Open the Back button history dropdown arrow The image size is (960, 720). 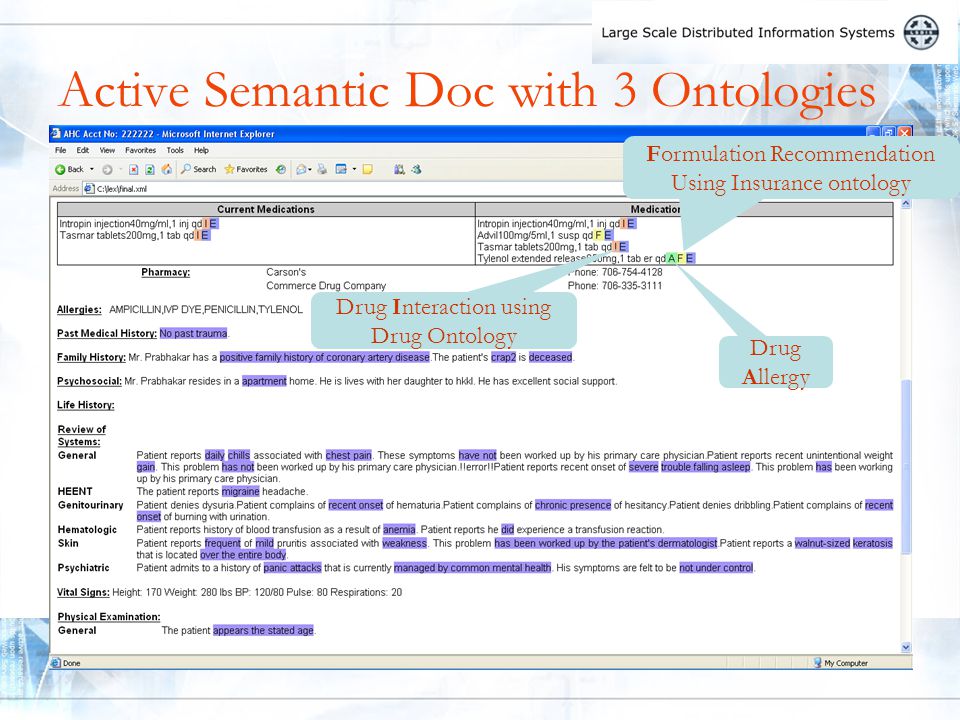(92, 170)
